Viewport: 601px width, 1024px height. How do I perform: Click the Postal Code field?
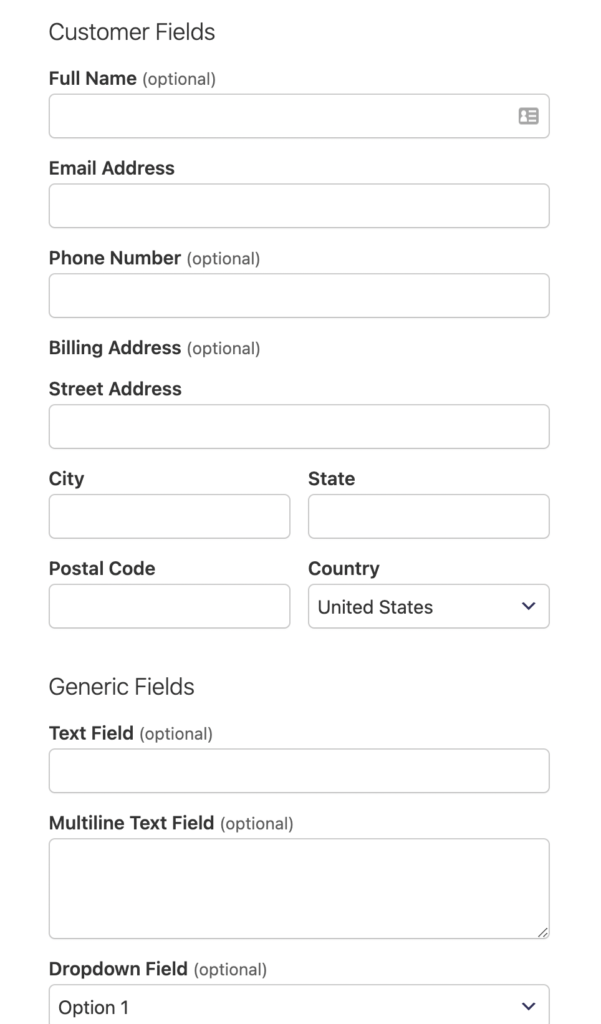[x=169, y=606]
